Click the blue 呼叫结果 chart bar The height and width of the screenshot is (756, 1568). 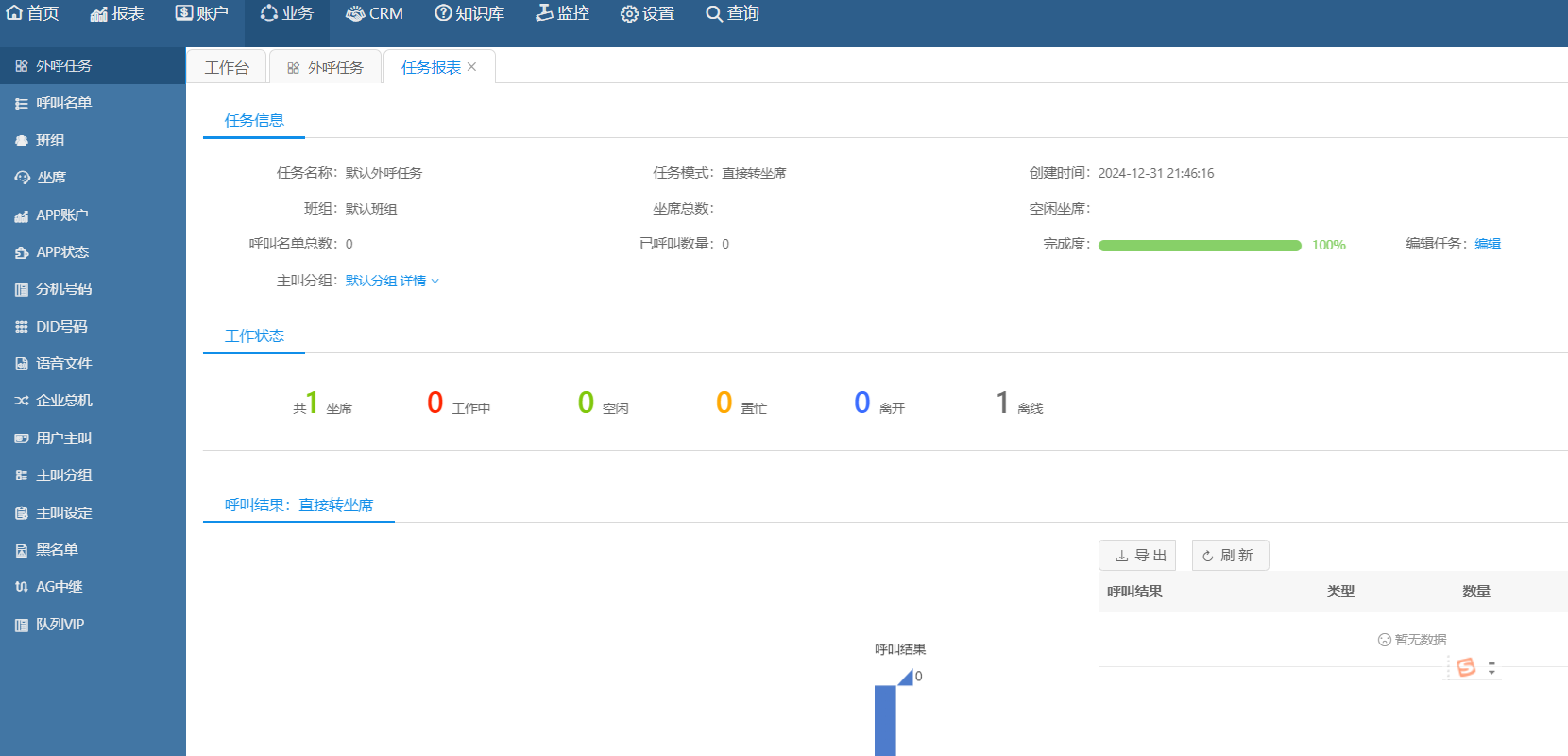[885, 720]
